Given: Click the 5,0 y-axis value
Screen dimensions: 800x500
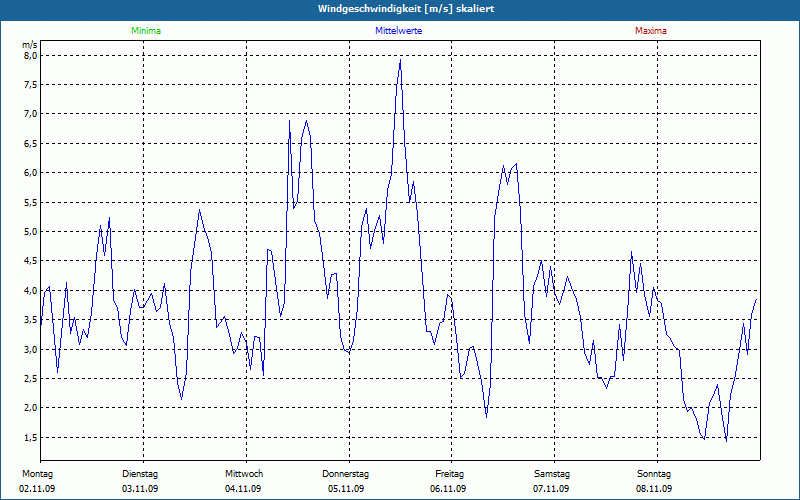Looking at the screenshot, I should (31, 232).
